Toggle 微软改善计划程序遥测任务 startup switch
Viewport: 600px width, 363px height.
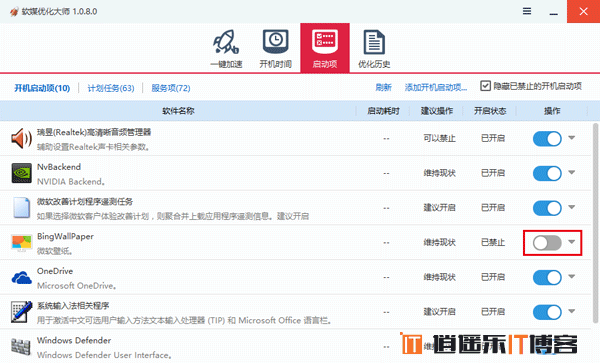click(547, 208)
